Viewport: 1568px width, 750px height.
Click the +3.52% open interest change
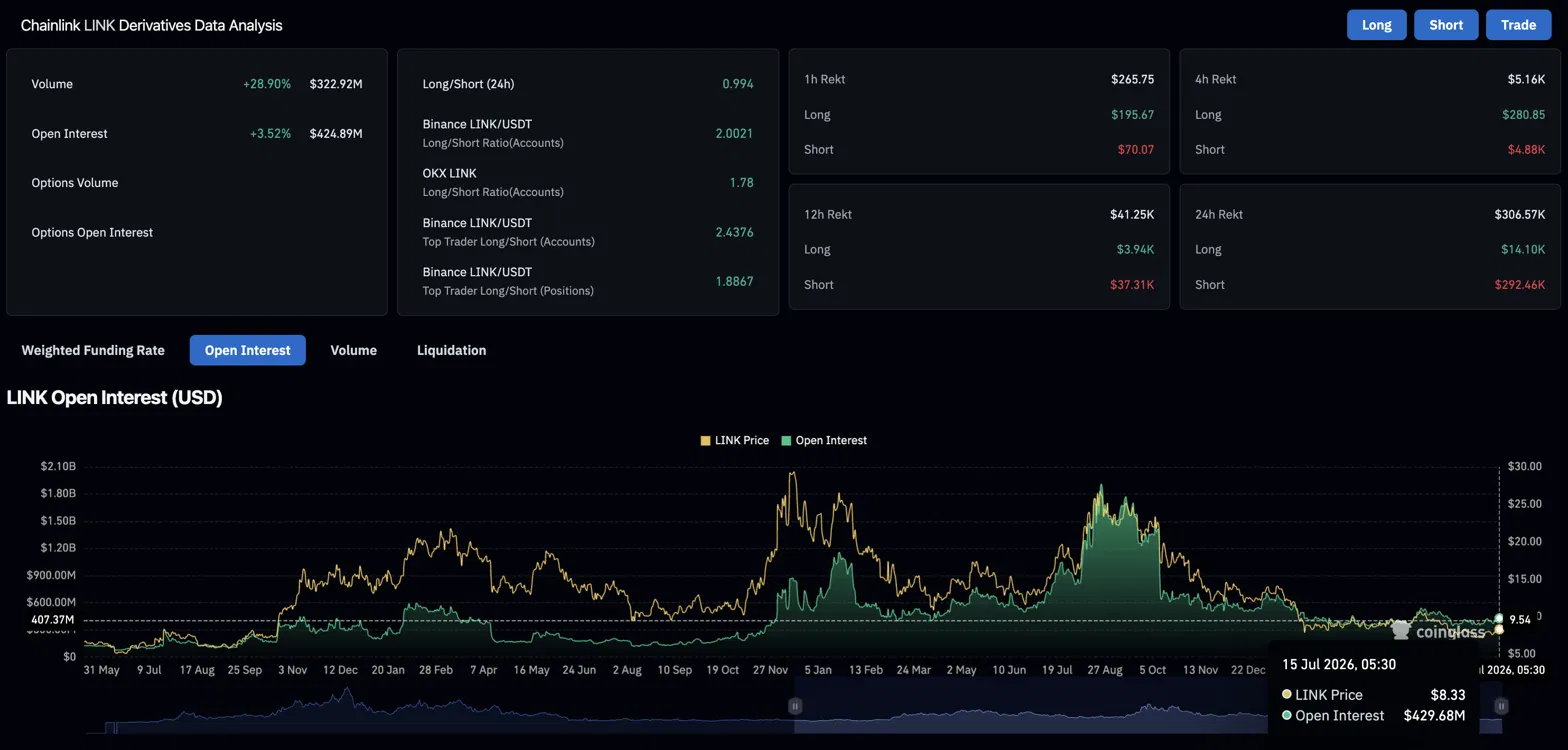270,133
